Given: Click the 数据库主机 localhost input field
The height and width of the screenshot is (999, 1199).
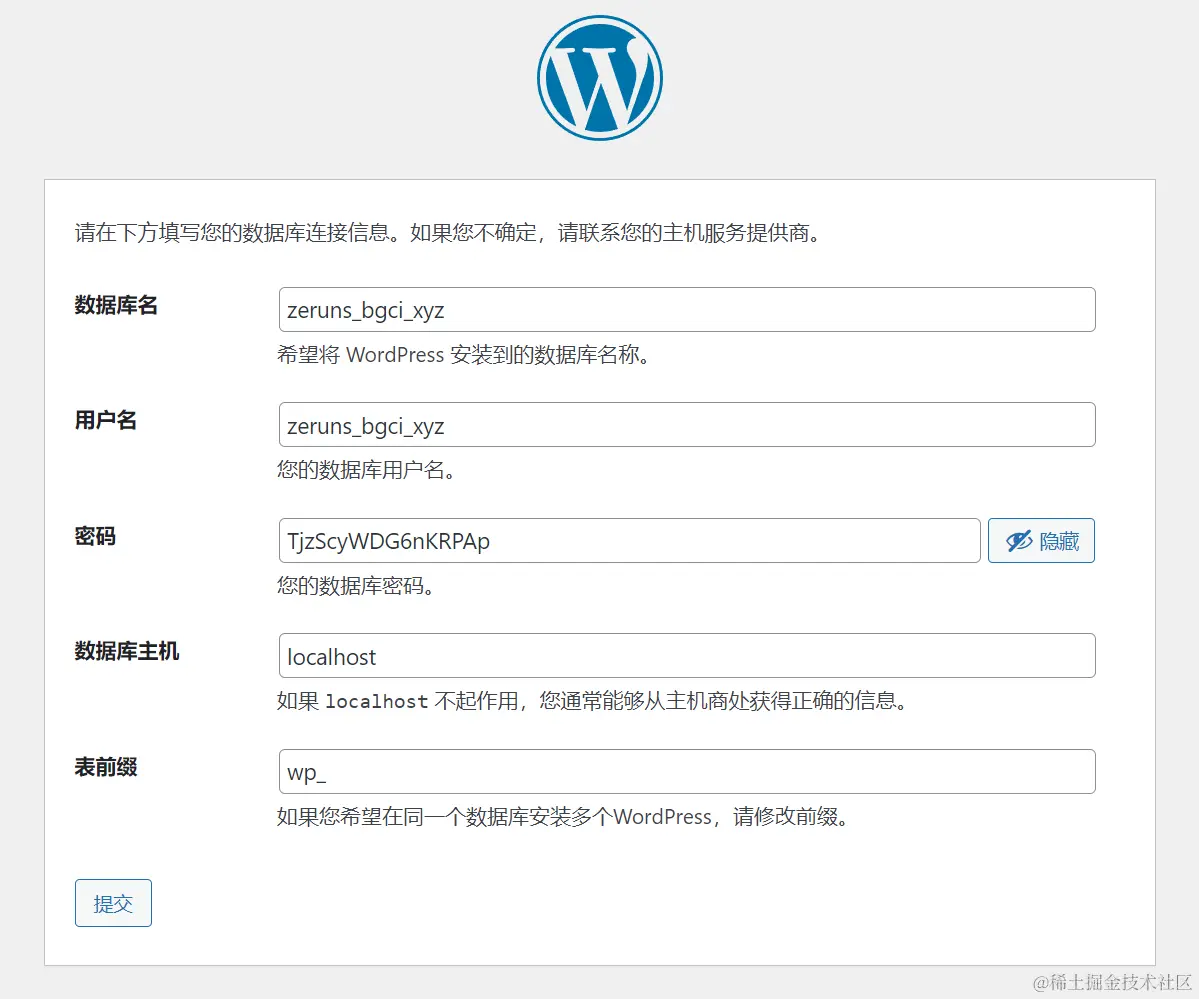Looking at the screenshot, I should pyautogui.click(x=687, y=656).
